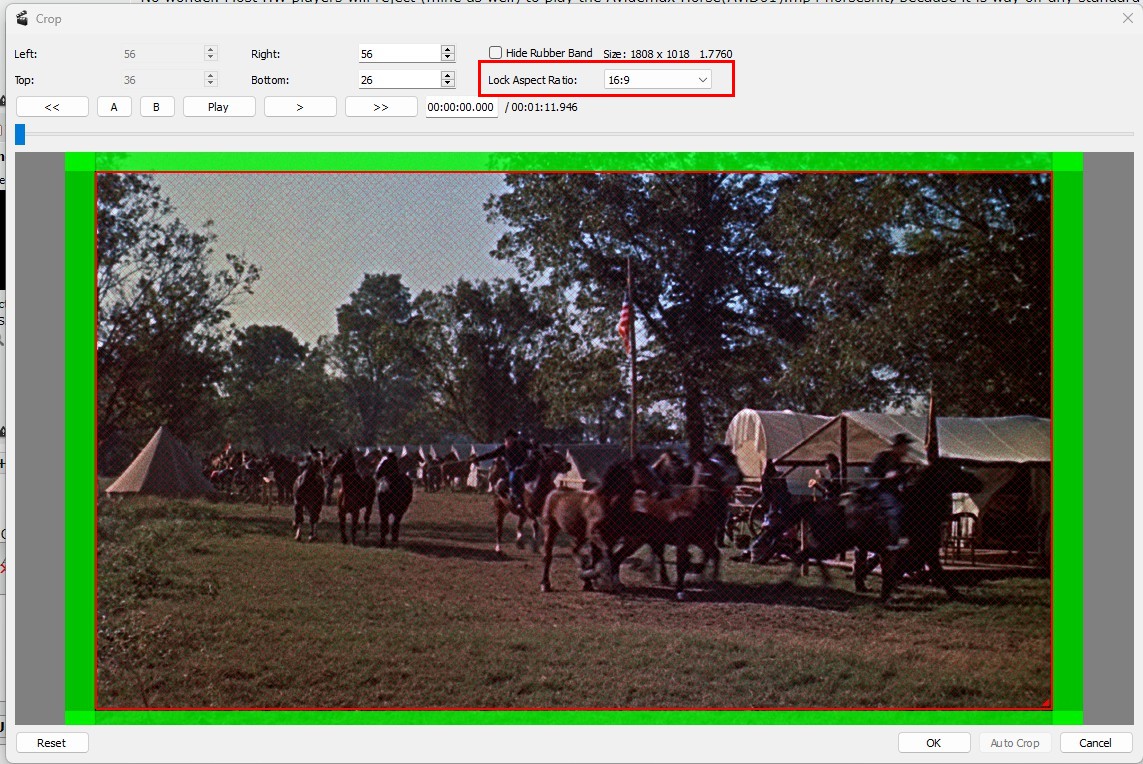The width and height of the screenshot is (1143, 764).
Task: Click inside the video preview crop area
Action: coord(573,440)
